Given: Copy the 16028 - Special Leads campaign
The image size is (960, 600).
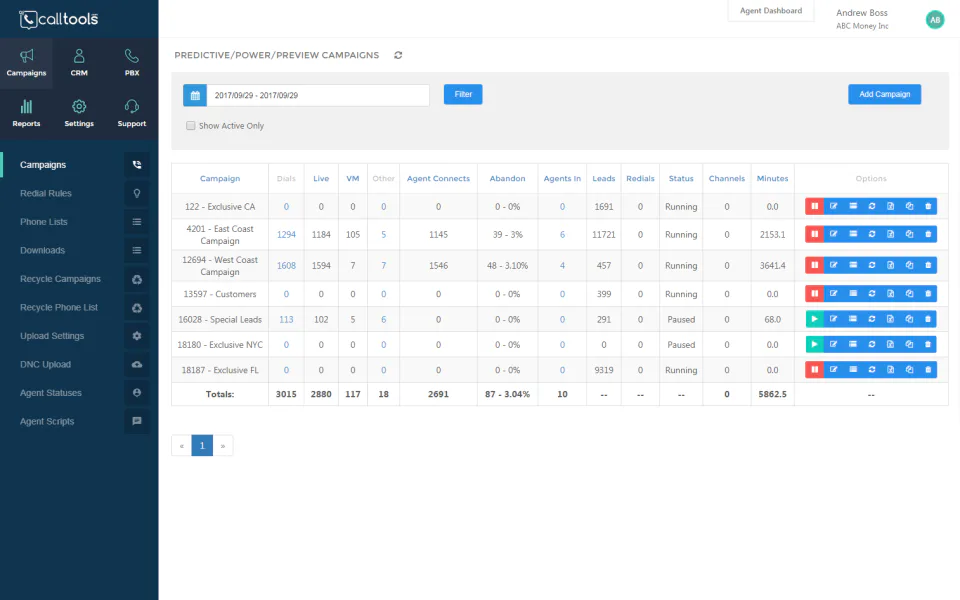Looking at the screenshot, I should point(909,319).
